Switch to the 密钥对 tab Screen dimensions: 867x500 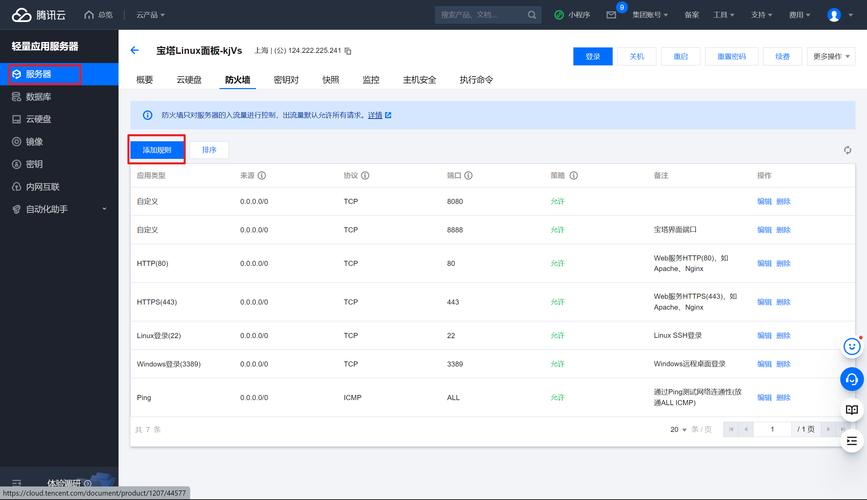point(286,80)
